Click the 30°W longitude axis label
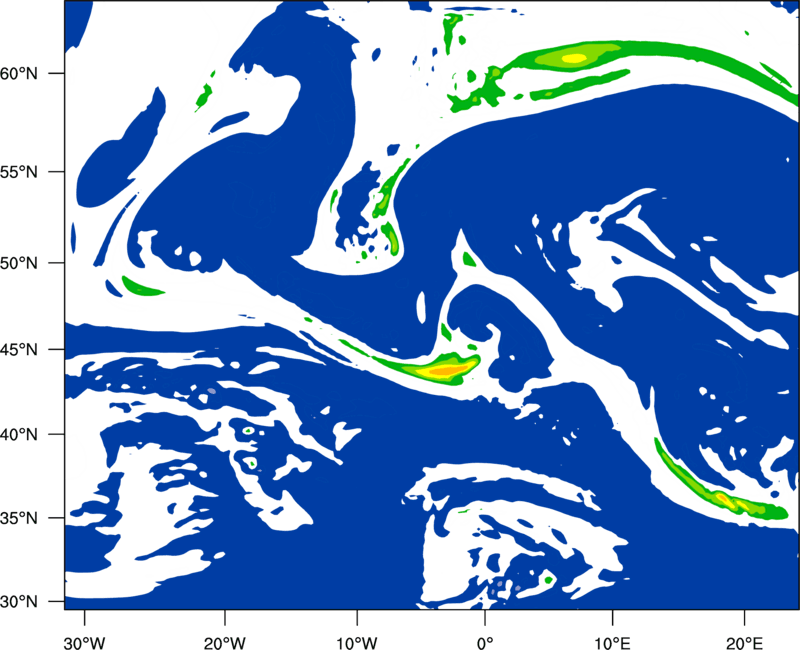This screenshot has height=650, width=800. pyautogui.click(x=84, y=643)
